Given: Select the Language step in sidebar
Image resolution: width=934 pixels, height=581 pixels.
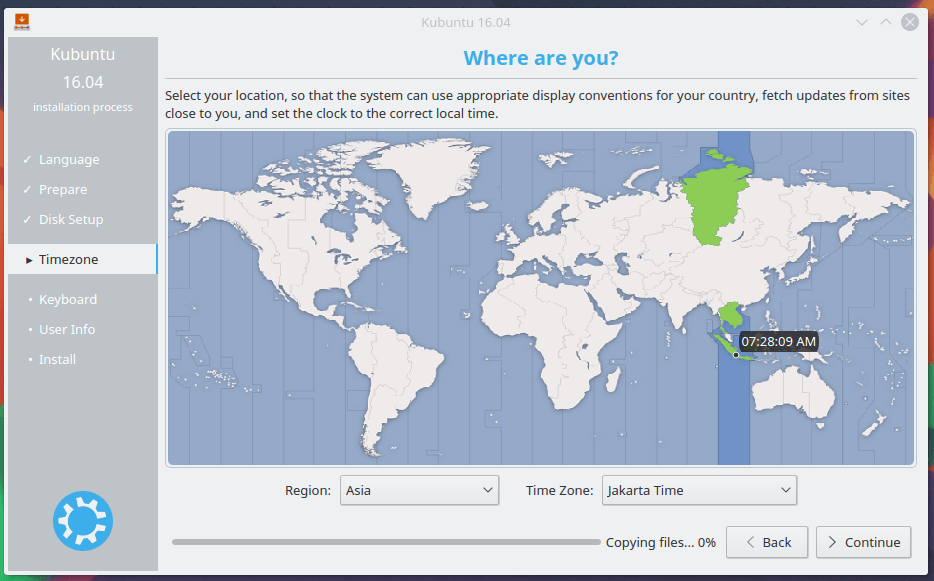Looking at the screenshot, I should pos(69,160).
